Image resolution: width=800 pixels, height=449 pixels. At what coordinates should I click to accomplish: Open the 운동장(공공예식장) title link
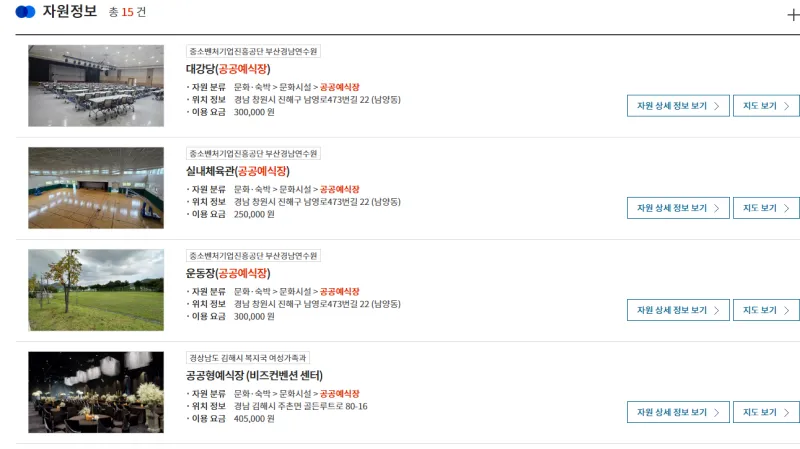tap(228, 273)
